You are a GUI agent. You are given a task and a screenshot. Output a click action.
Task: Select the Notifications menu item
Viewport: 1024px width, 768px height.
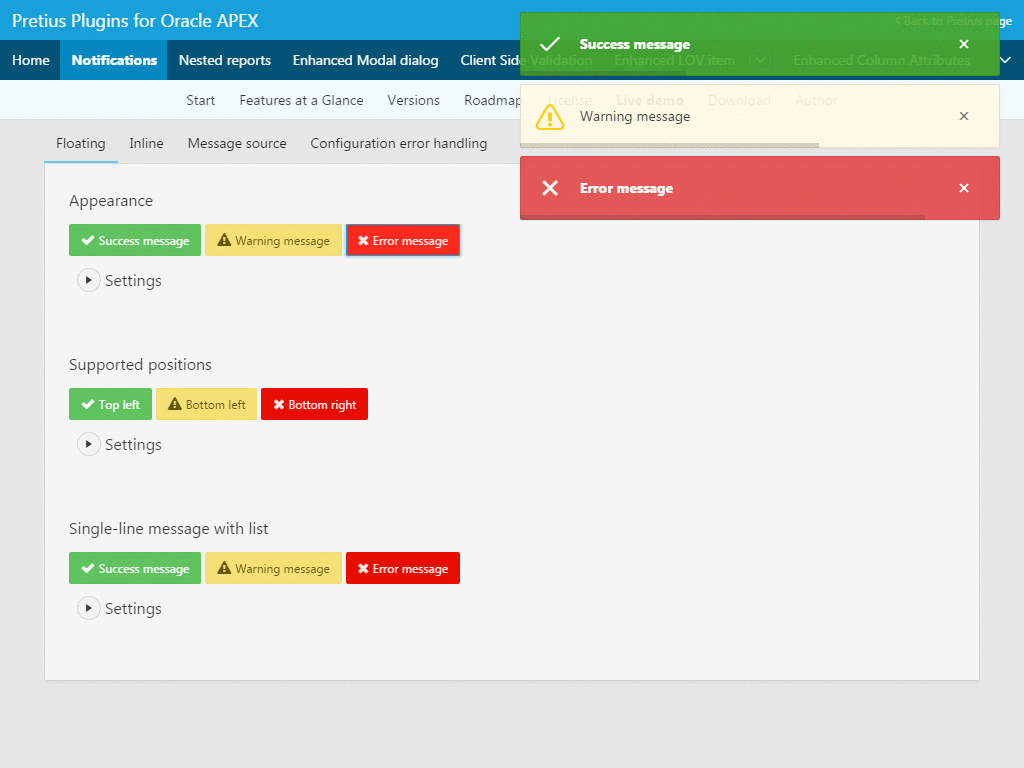point(114,60)
